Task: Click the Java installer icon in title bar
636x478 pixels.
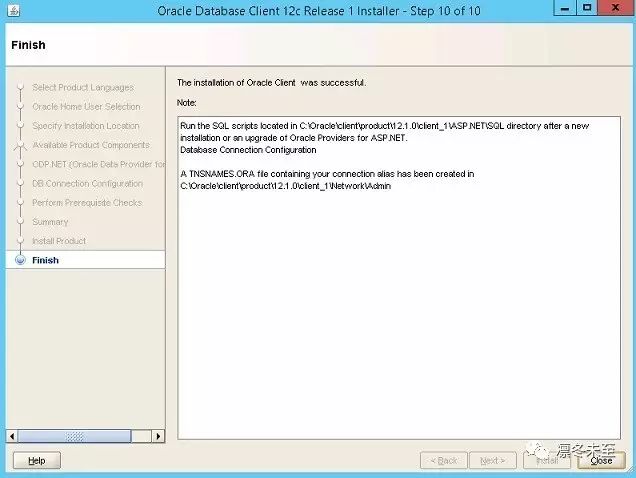Action: (x=13, y=10)
